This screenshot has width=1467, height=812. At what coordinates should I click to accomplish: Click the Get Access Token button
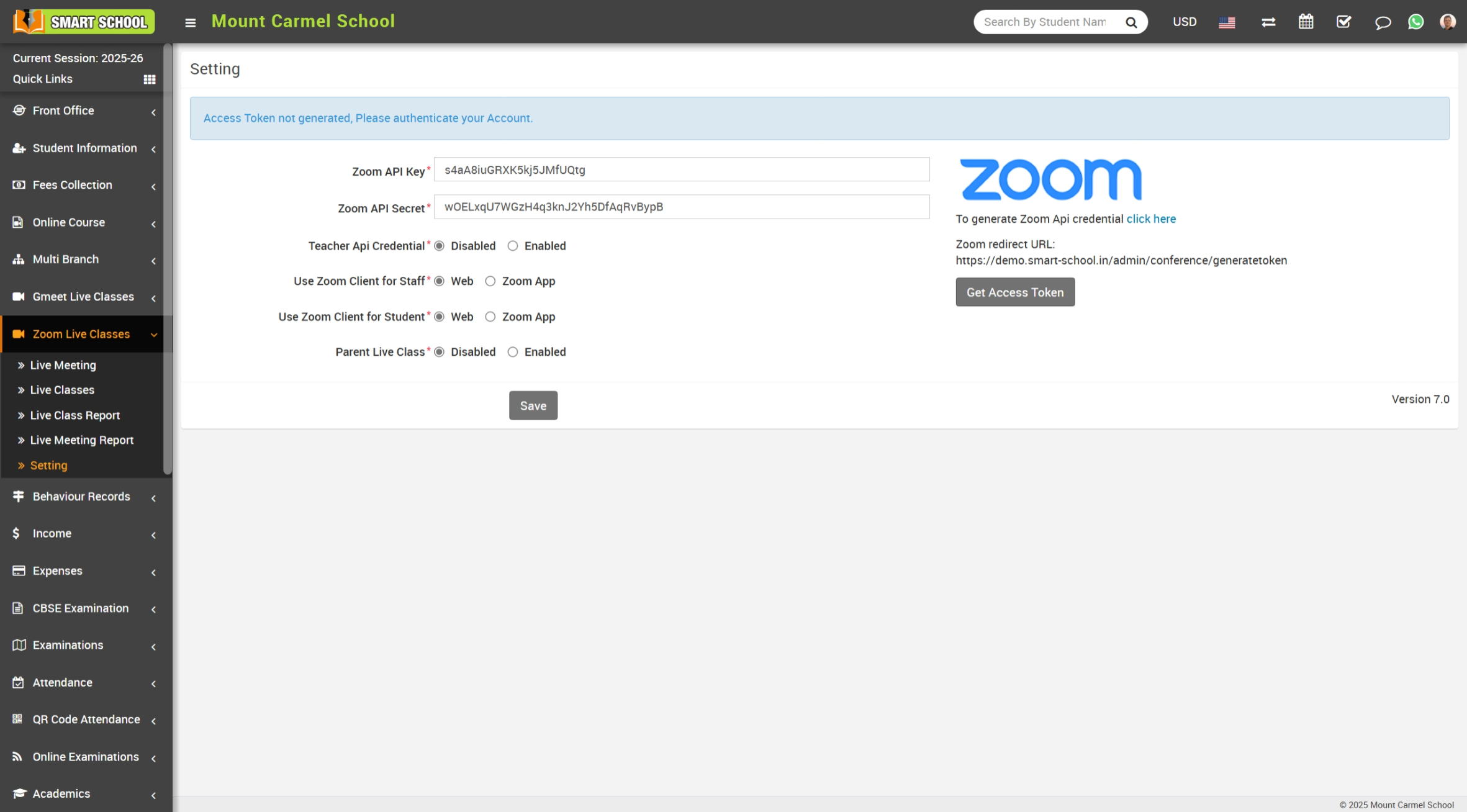(x=1015, y=292)
